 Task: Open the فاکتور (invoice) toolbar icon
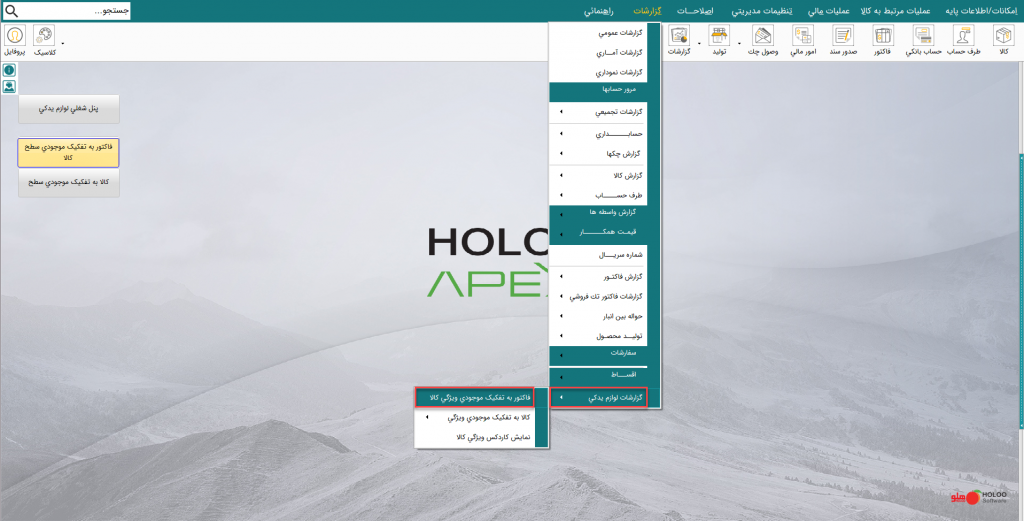(x=883, y=39)
